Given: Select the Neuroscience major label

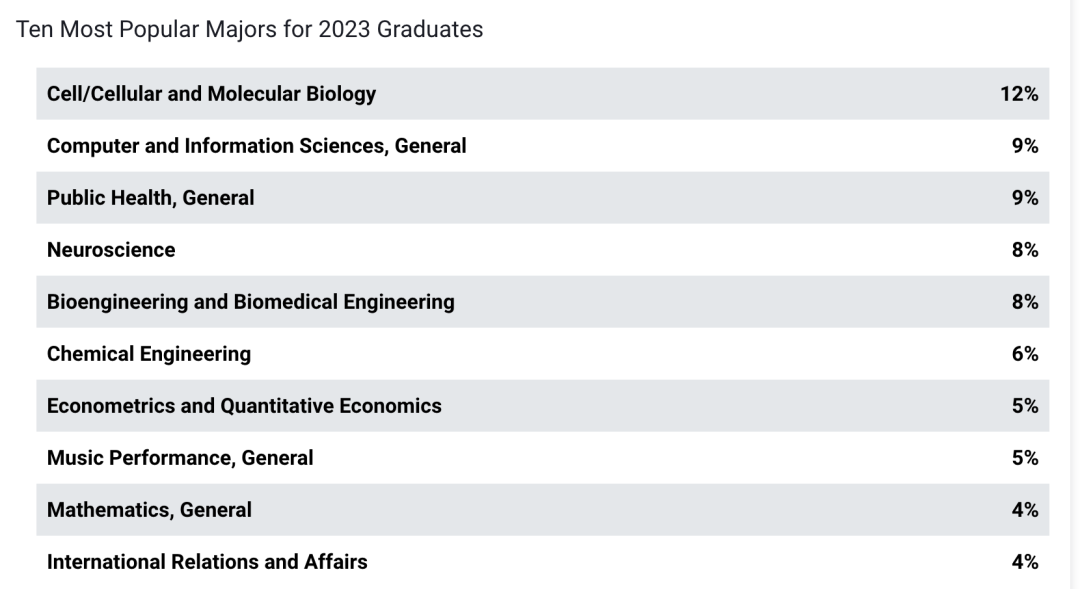Looking at the screenshot, I should coord(111,250).
